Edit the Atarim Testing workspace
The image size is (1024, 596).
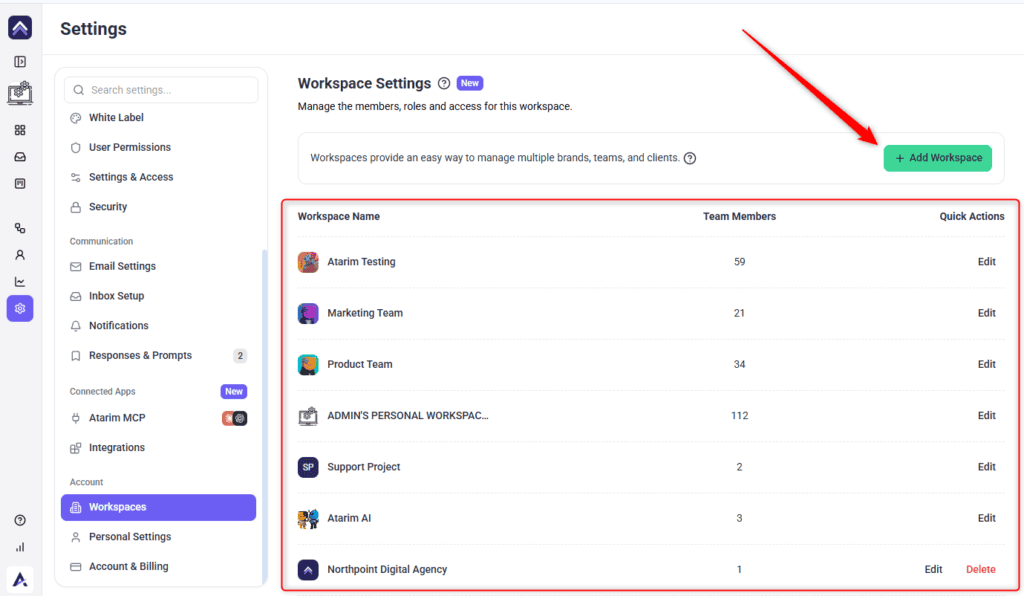986,262
